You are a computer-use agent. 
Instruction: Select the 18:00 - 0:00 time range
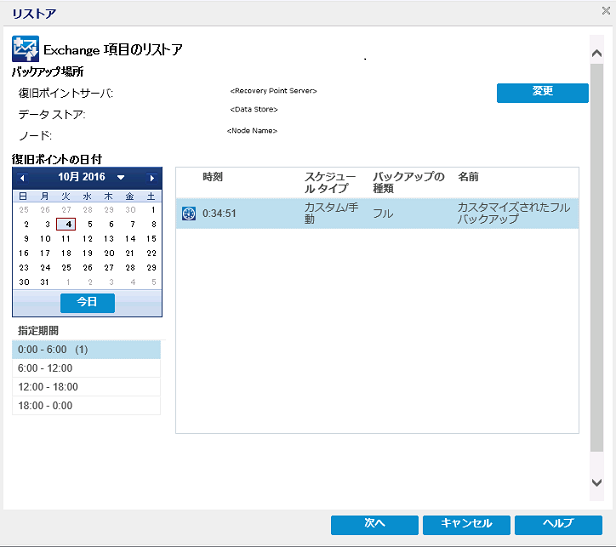tap(86, 406)
